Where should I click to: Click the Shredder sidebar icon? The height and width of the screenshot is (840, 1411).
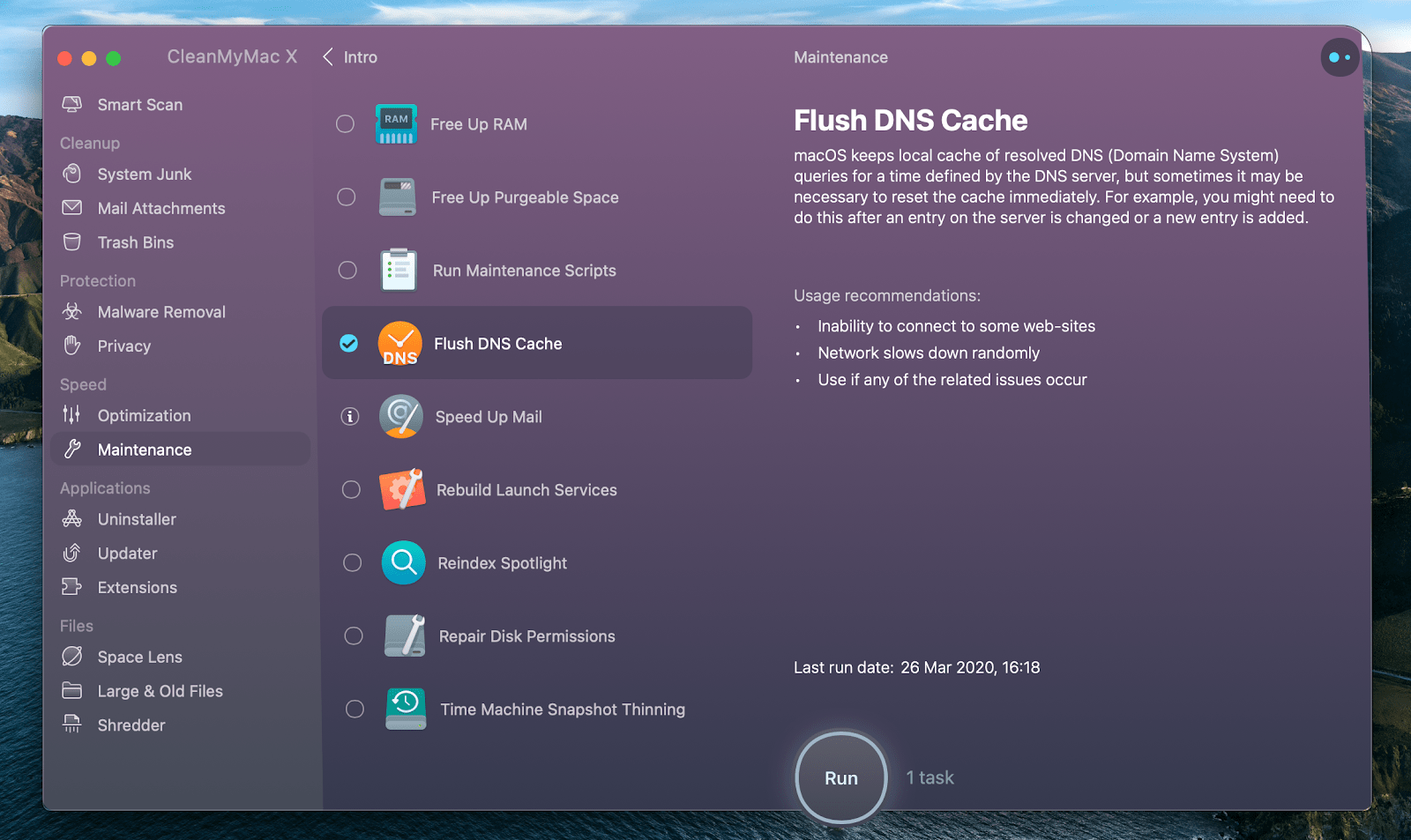pyautogui.click(x=72, y=725)
